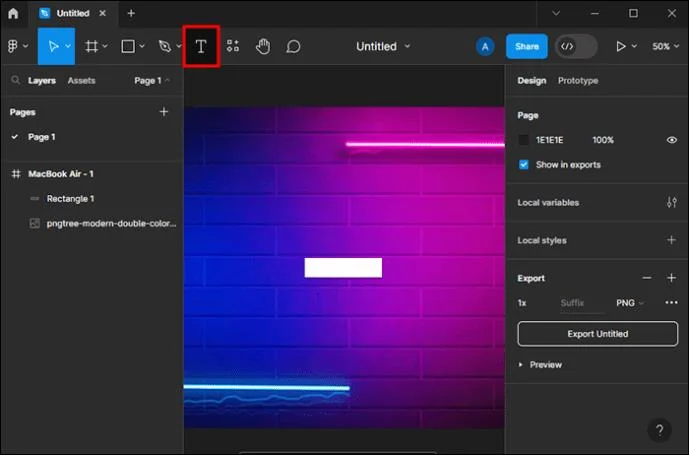Open the 50% zoom dropdown
689x455 pixels.
(665, 46)
